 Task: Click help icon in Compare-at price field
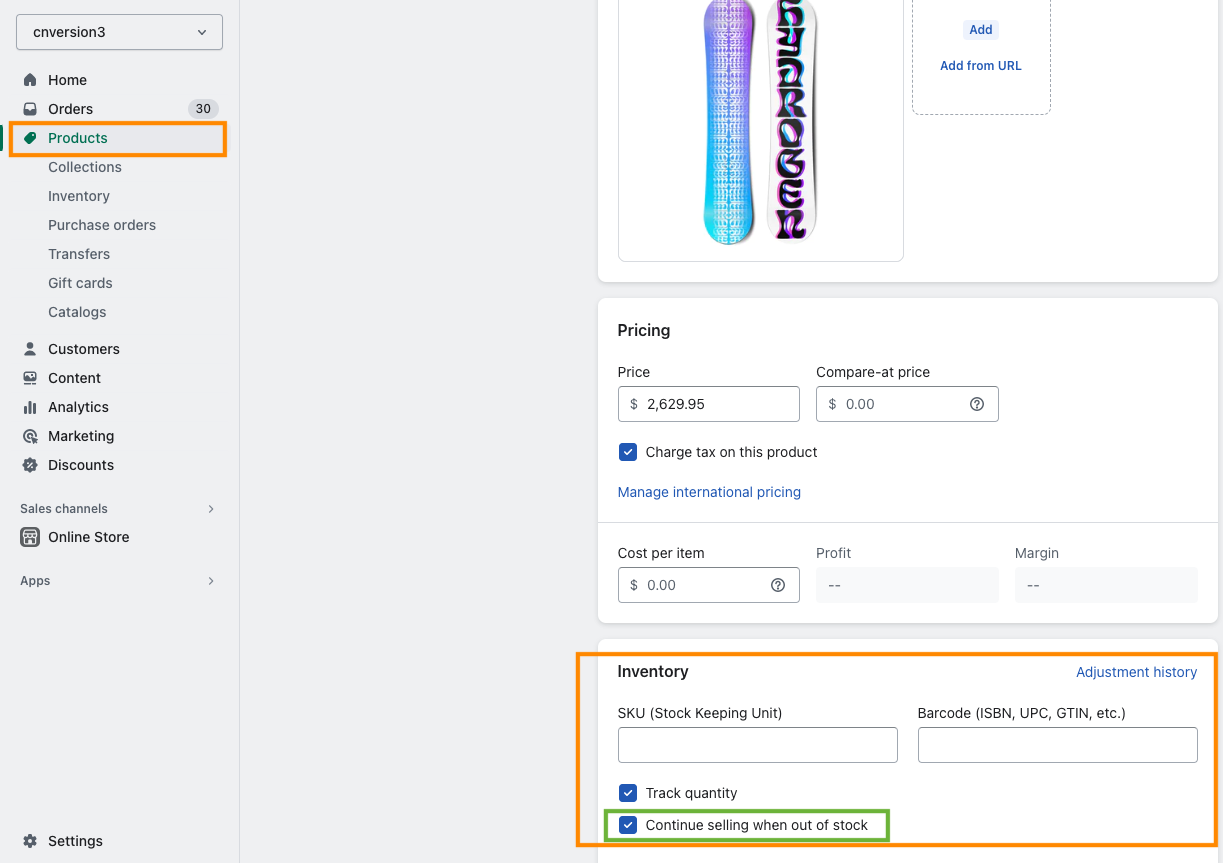pyautogui.click(x=977, y=404)
